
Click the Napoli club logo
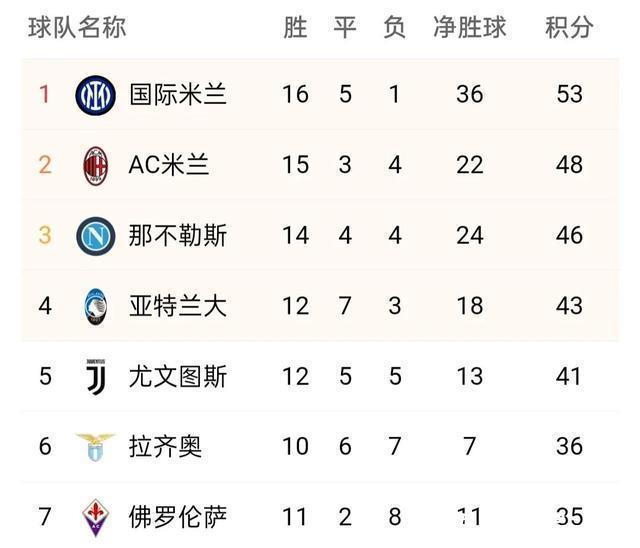pyautogui.click(x=96, y=236)
